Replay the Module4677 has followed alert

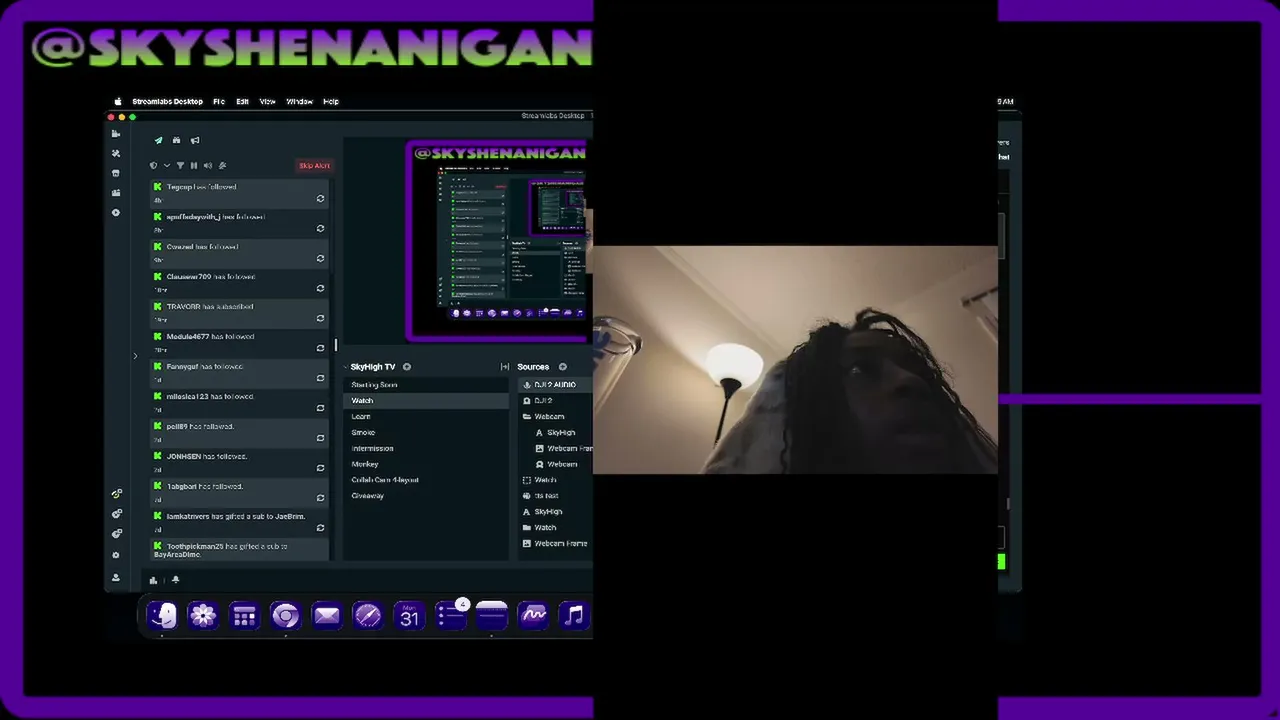(x=320, y=348)
